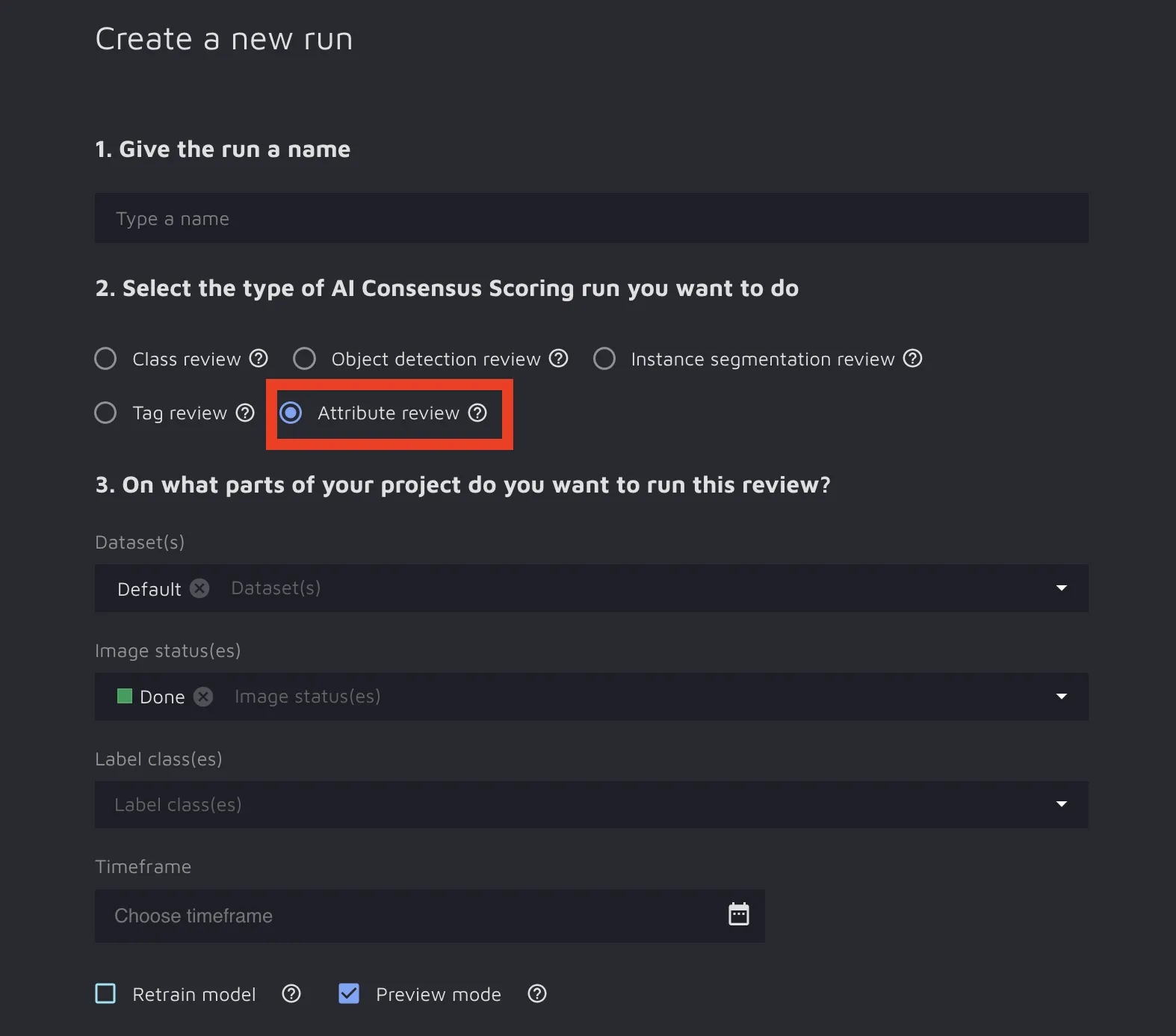Select Instance segmentation review radio button
This screenshot has height=1036, width=1176.
[604, 359]
